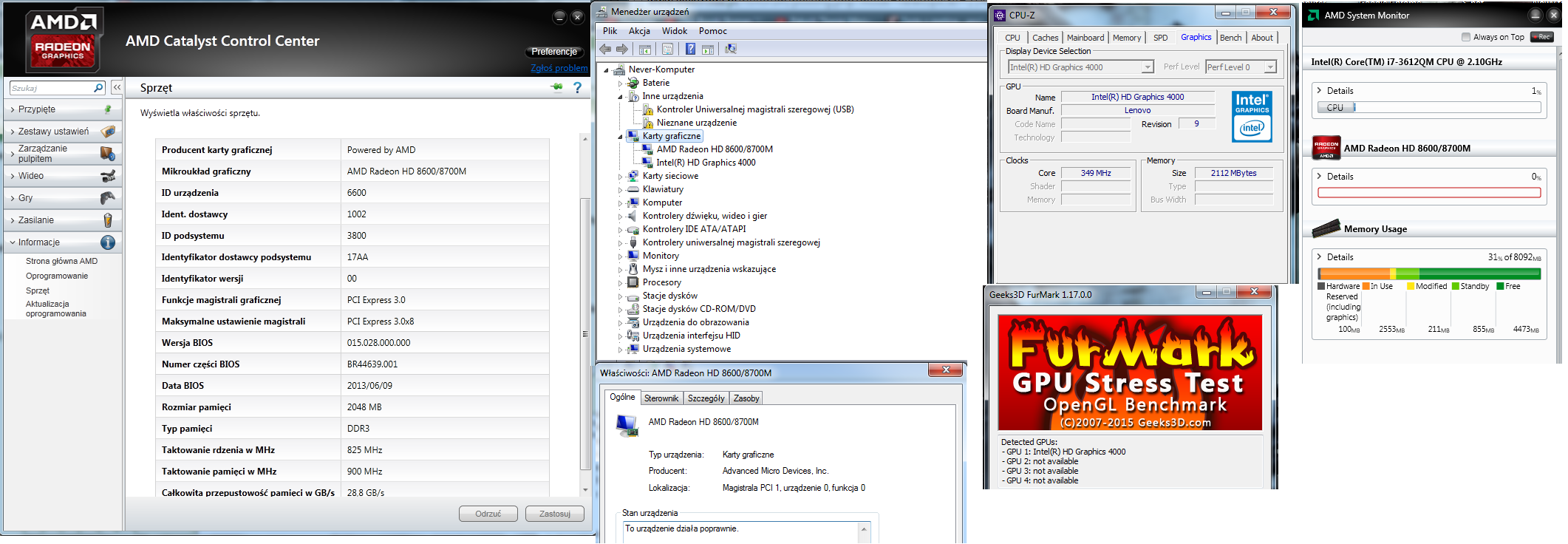Image resolution: width=1568 pixels, height=544 pixels.
Task: Open help via the question mark in Catalyst Control Center
Action: 577,87
